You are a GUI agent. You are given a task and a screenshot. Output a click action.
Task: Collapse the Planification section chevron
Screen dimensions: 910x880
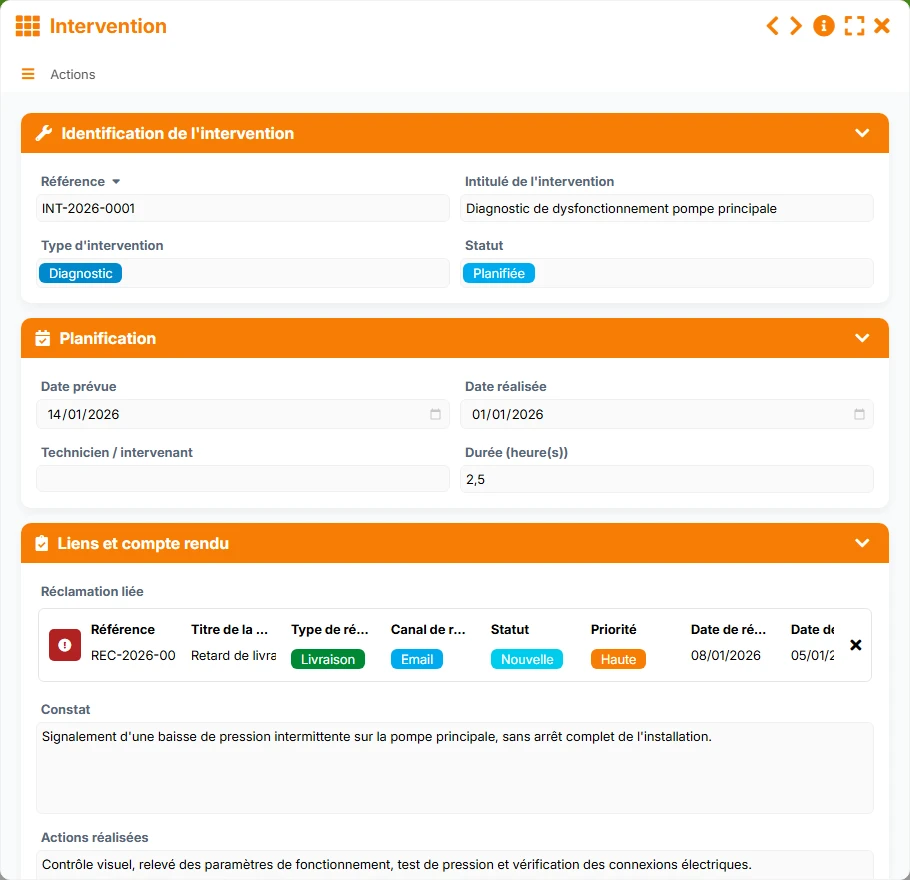[x=862, y=338]
